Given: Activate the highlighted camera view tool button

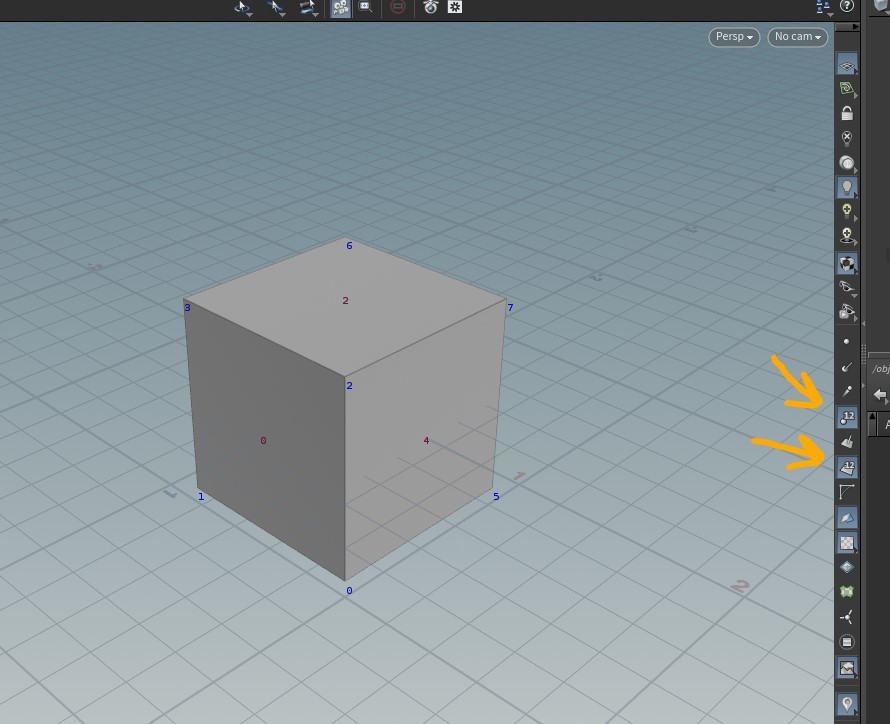Looking at the screenshot, I should tap(341, 8).
